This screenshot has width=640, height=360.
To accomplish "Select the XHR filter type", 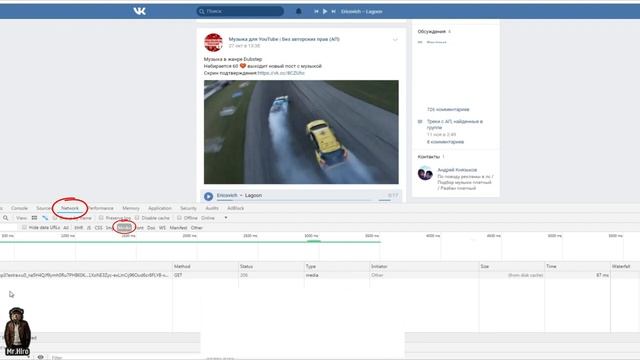I will 78,228.
